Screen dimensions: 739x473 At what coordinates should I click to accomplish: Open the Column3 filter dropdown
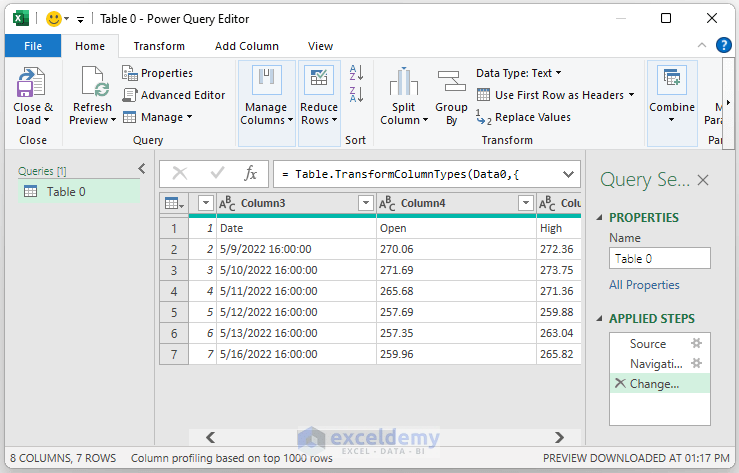click(366, 204)
